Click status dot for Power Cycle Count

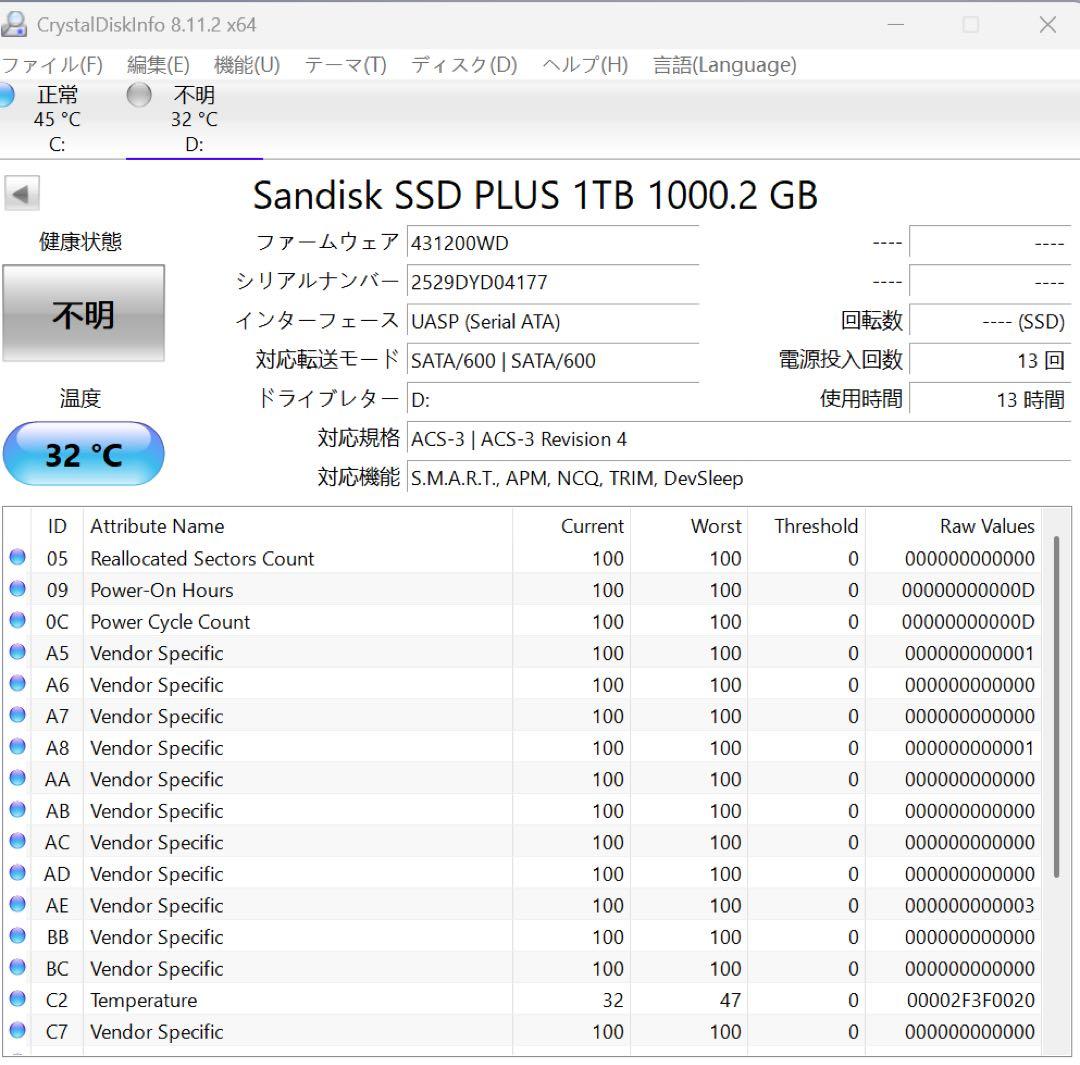pos(17,621)
